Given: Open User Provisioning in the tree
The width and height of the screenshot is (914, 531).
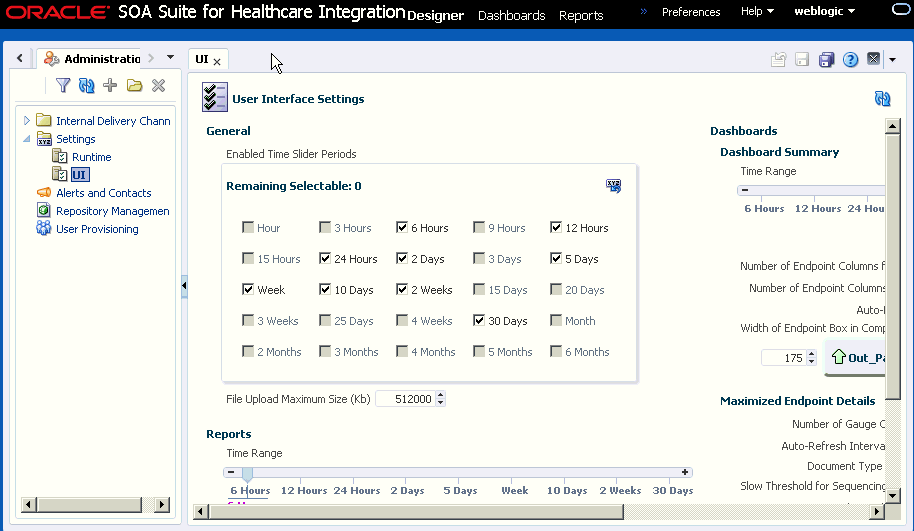Looking at the screenshot, I should click(97, 229).
